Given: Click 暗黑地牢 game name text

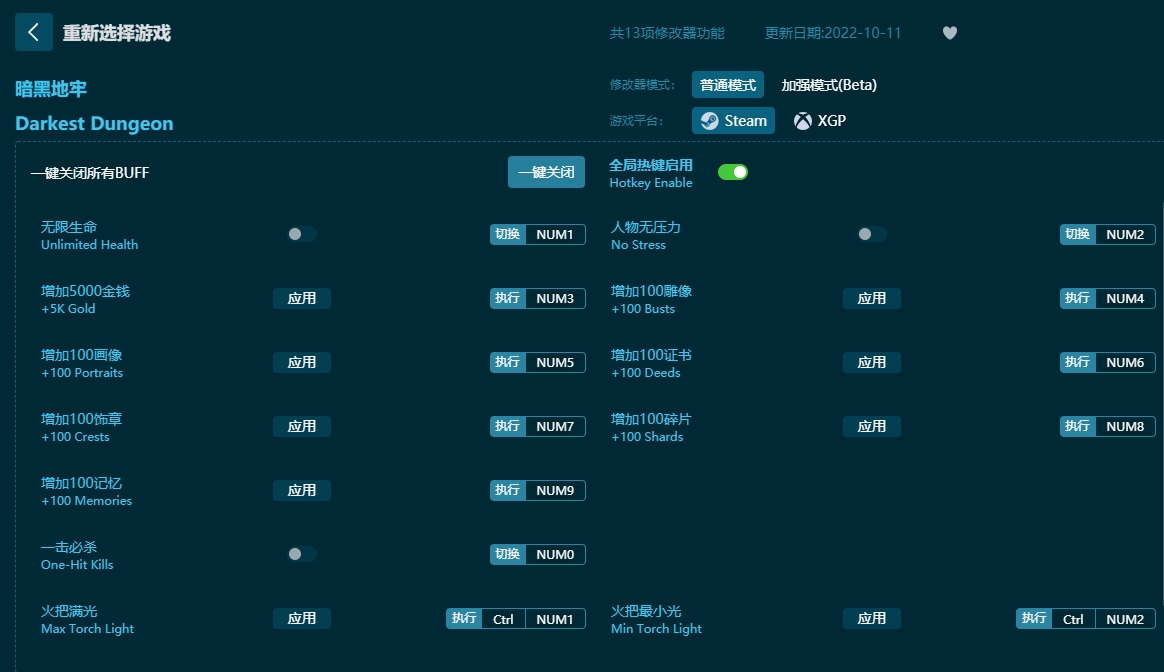Looking at the screenshot, I should 51,89.
